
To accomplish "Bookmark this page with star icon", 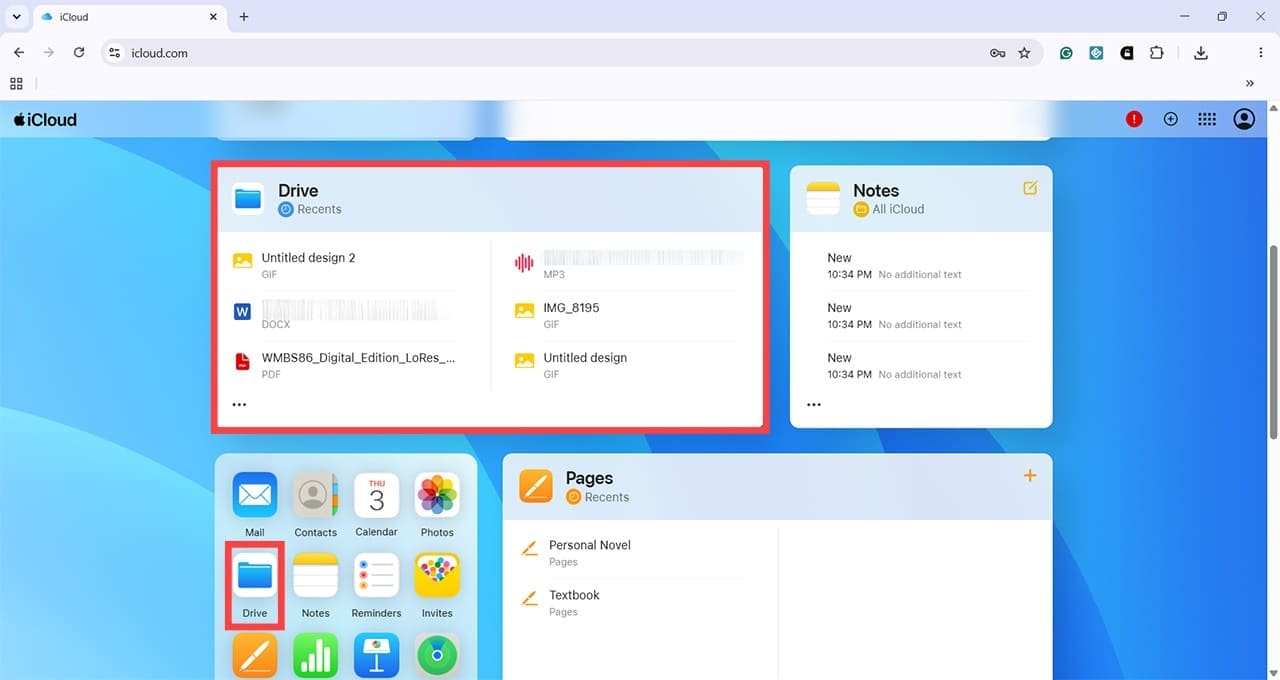I will coord(1024,53).
